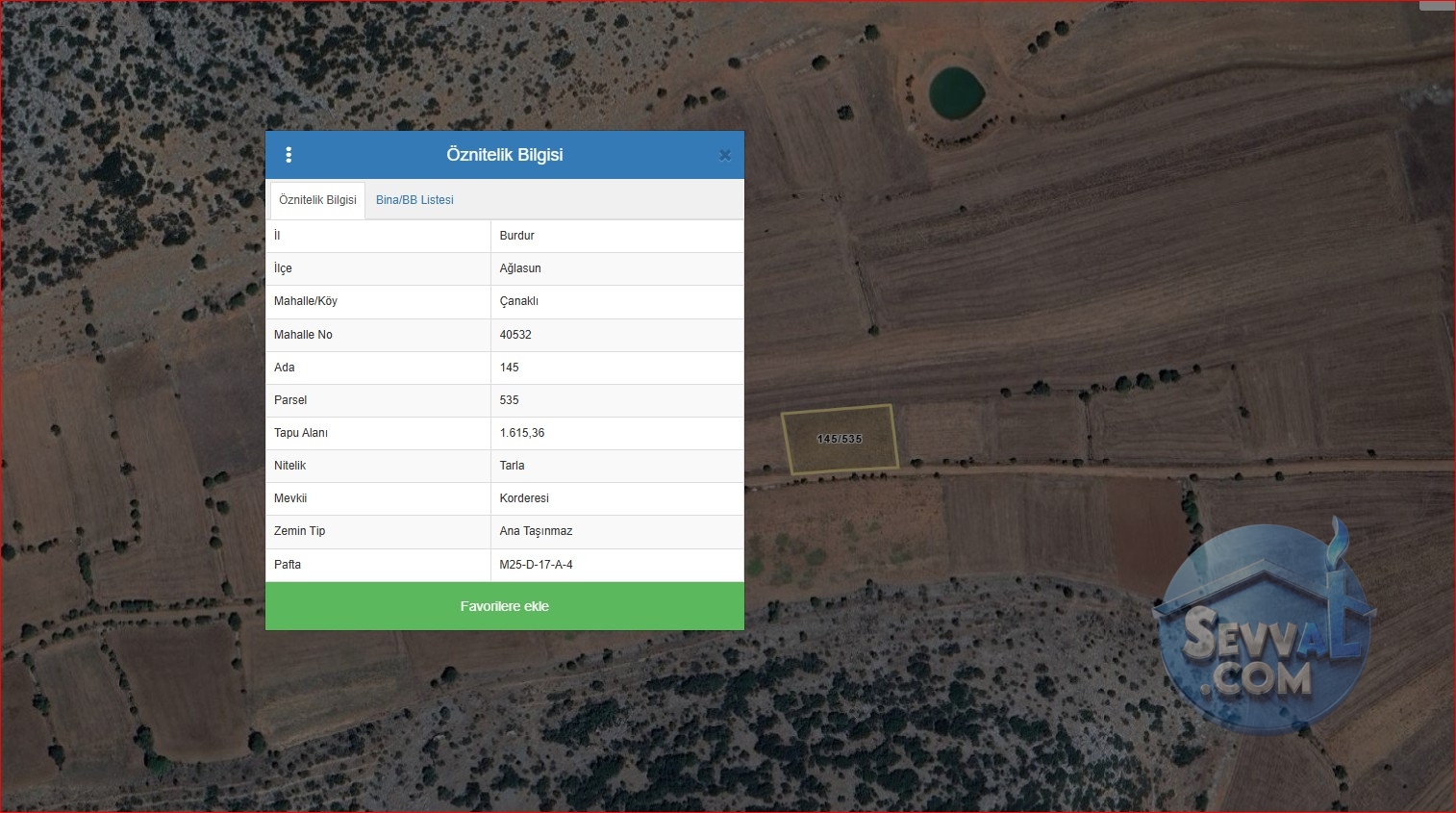Click the Mevkii value Korderesi

click(524, 498)
